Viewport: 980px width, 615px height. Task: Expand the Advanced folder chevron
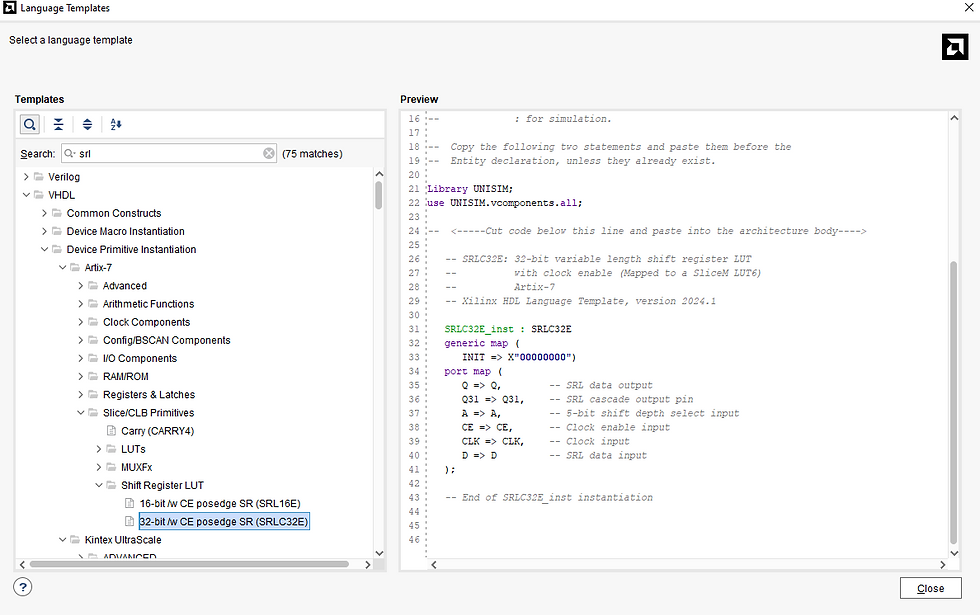click(x=80, y=285)
